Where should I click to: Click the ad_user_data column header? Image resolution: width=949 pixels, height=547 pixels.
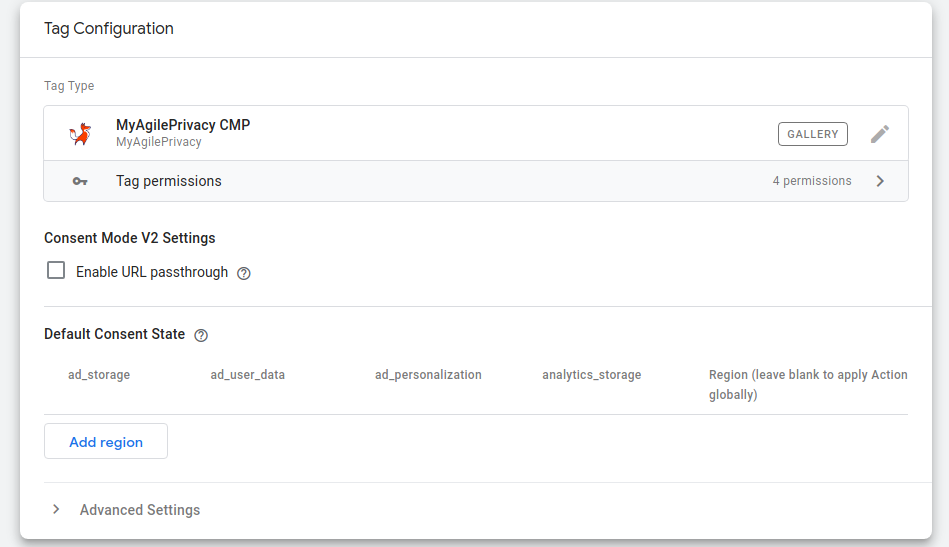[x=248, y=375]
